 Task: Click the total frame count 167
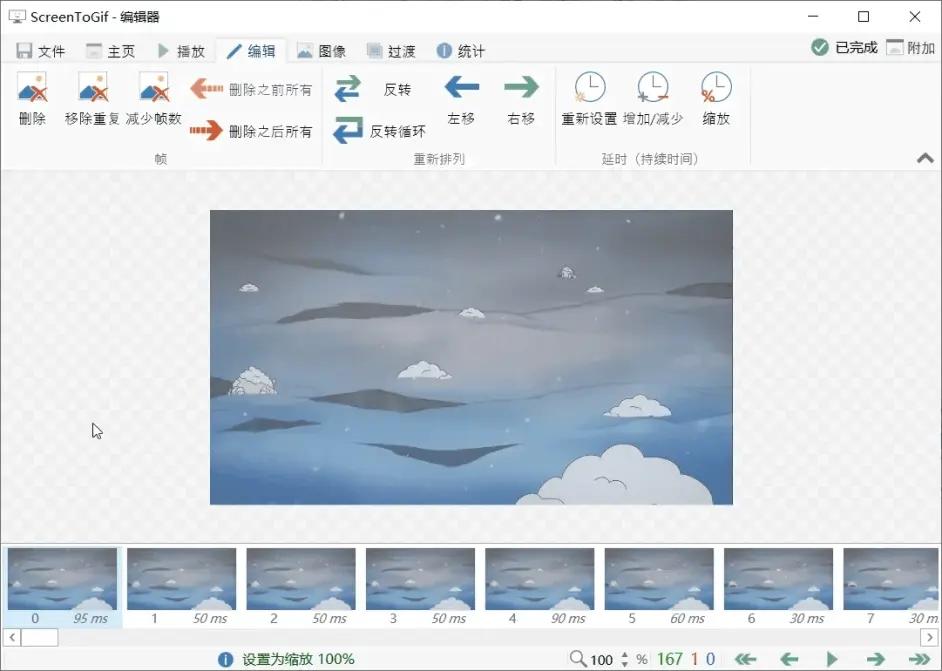(x=670, y=659)
